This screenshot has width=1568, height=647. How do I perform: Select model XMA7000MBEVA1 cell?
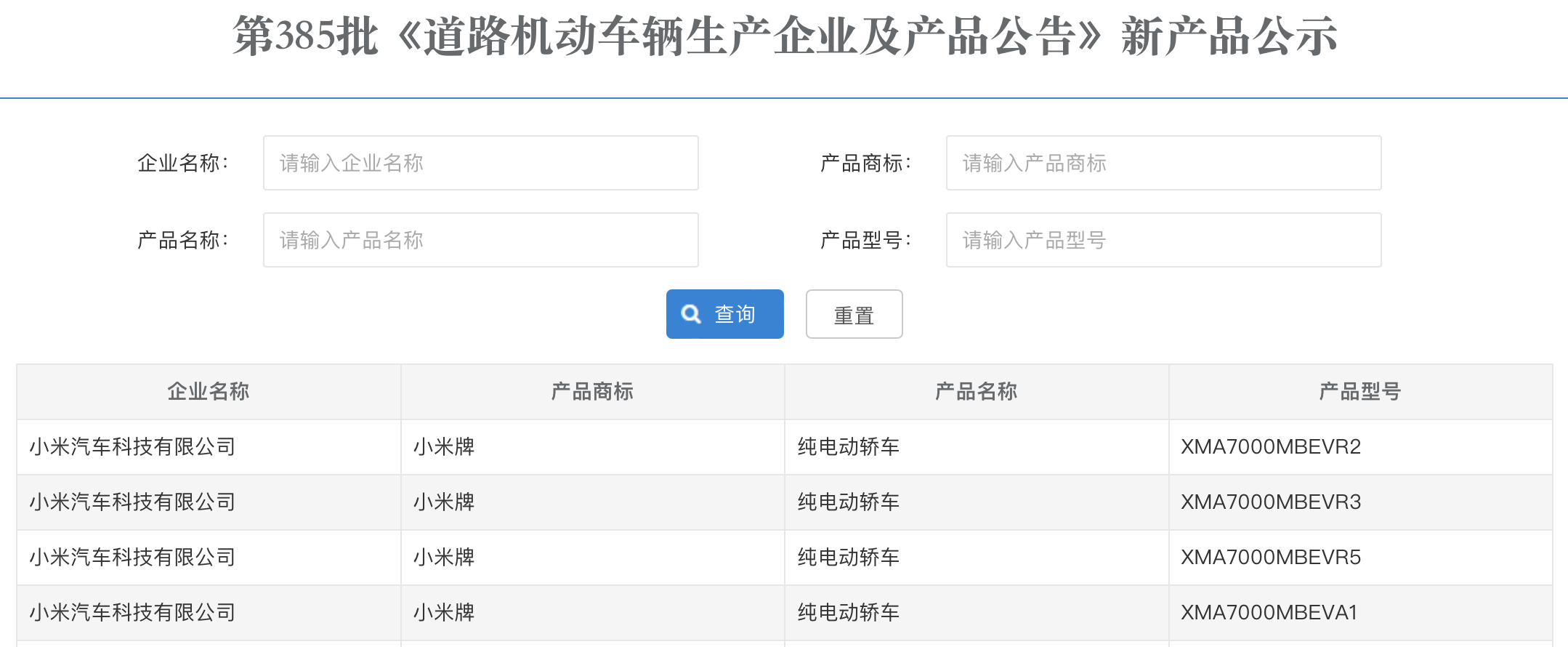(1269, 613)
